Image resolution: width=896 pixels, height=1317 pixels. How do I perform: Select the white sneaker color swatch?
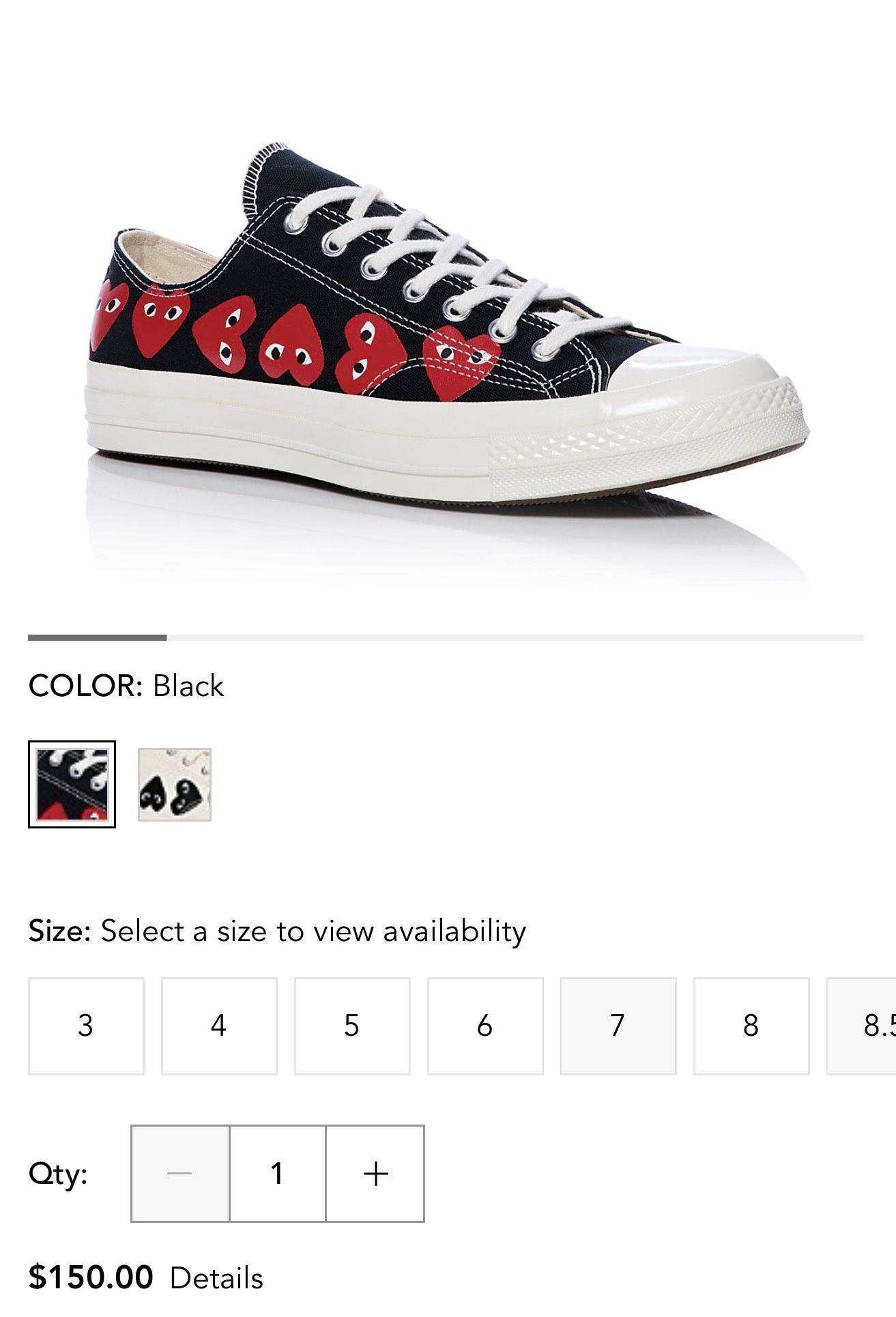pyautogui.click(x=175, y=785)
